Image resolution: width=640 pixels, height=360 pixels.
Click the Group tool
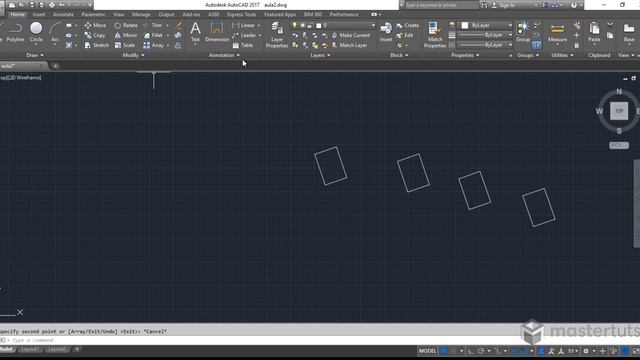coord(523,33)
